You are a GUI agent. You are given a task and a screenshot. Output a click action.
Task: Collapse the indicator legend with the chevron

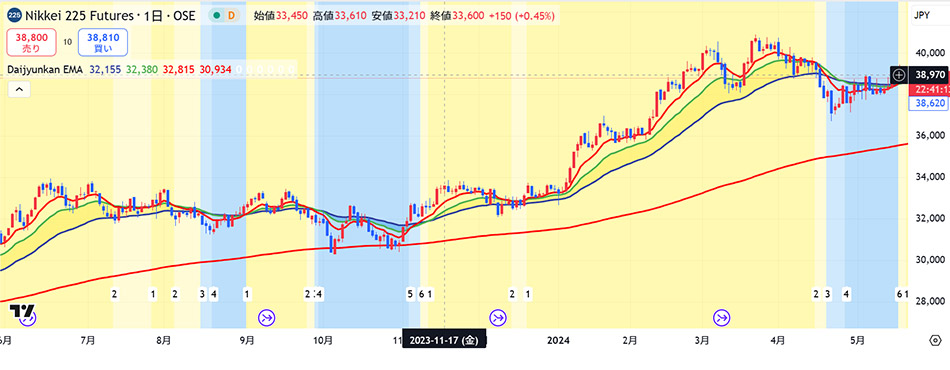(19, 90)
